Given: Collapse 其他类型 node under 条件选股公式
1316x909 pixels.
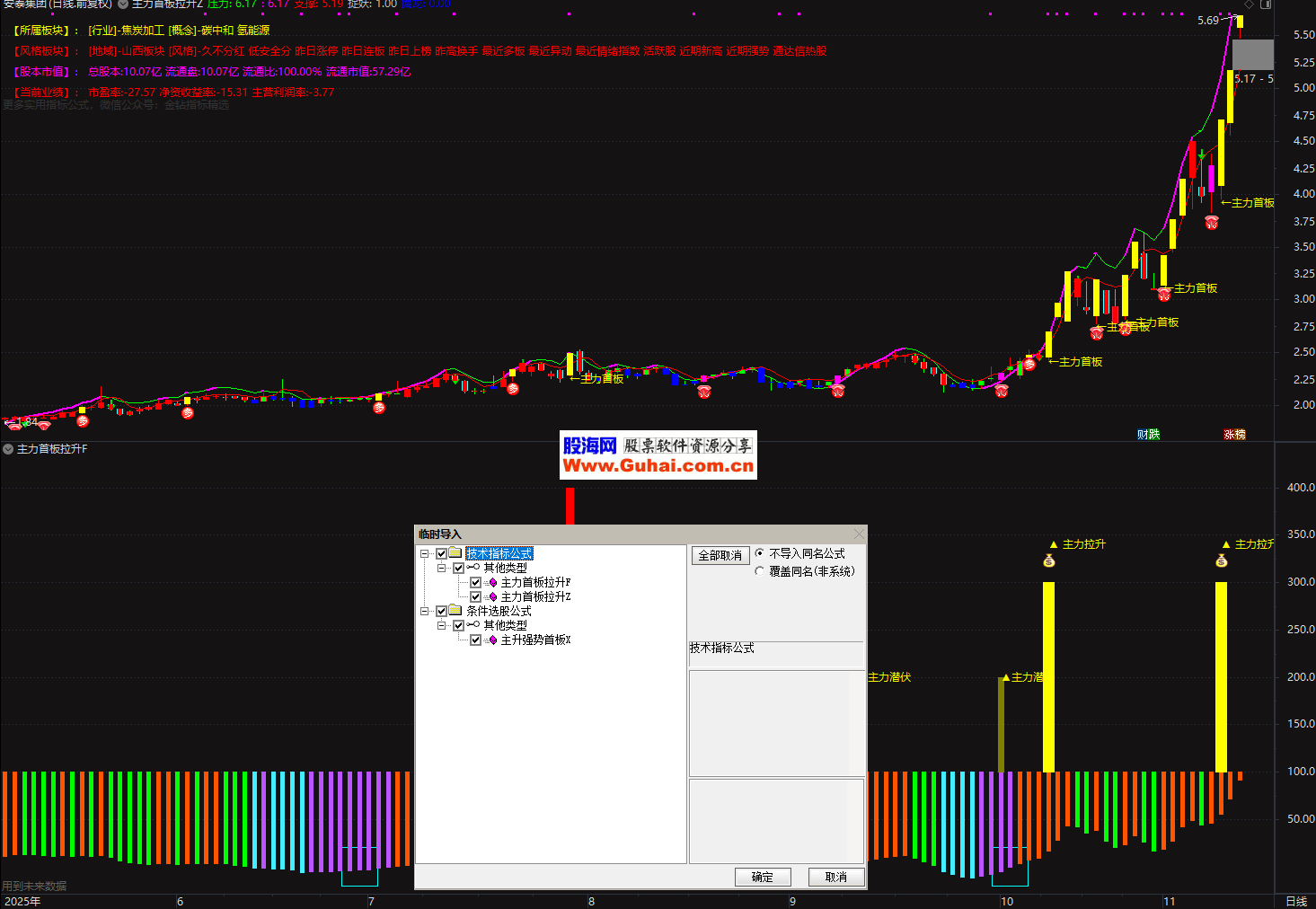Looking at the screenshot, I should tap(442, 626).
